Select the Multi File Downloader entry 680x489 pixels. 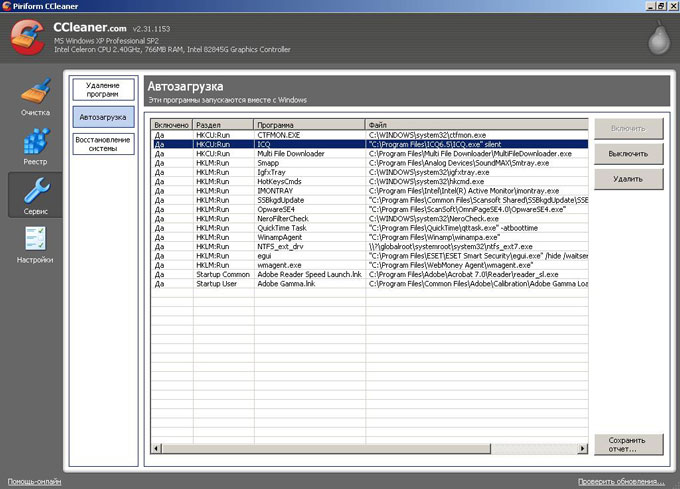(x=369, y=153)
